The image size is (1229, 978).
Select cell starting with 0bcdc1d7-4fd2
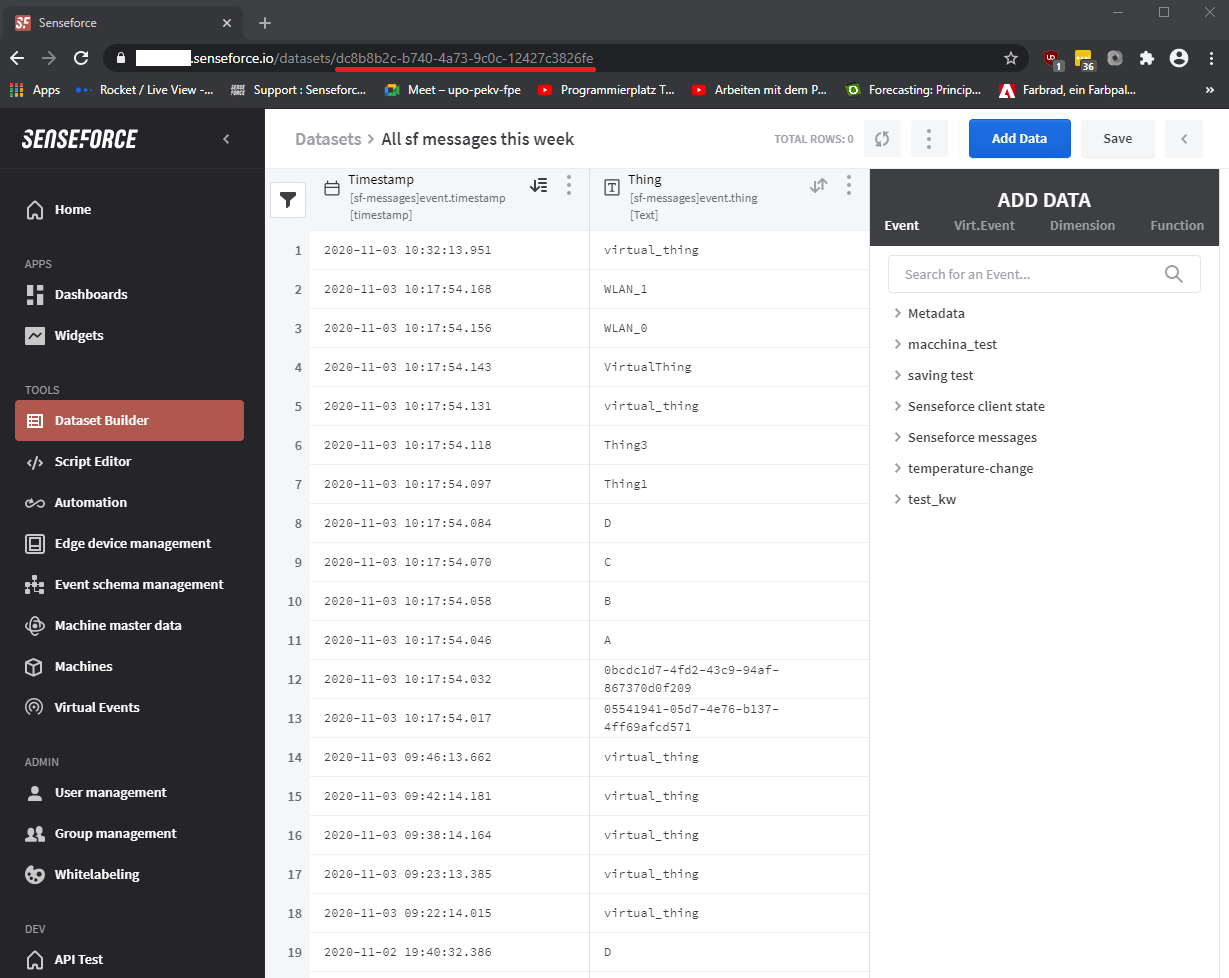[729, 679]
